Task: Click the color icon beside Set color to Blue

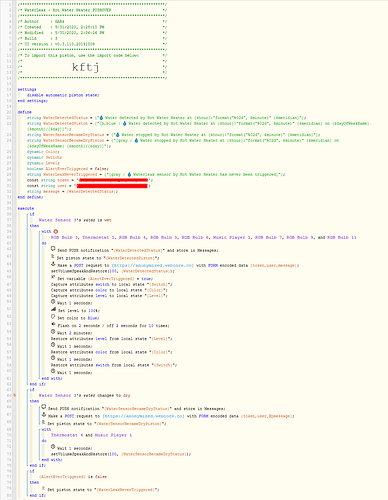Action: tap(53, 317)
